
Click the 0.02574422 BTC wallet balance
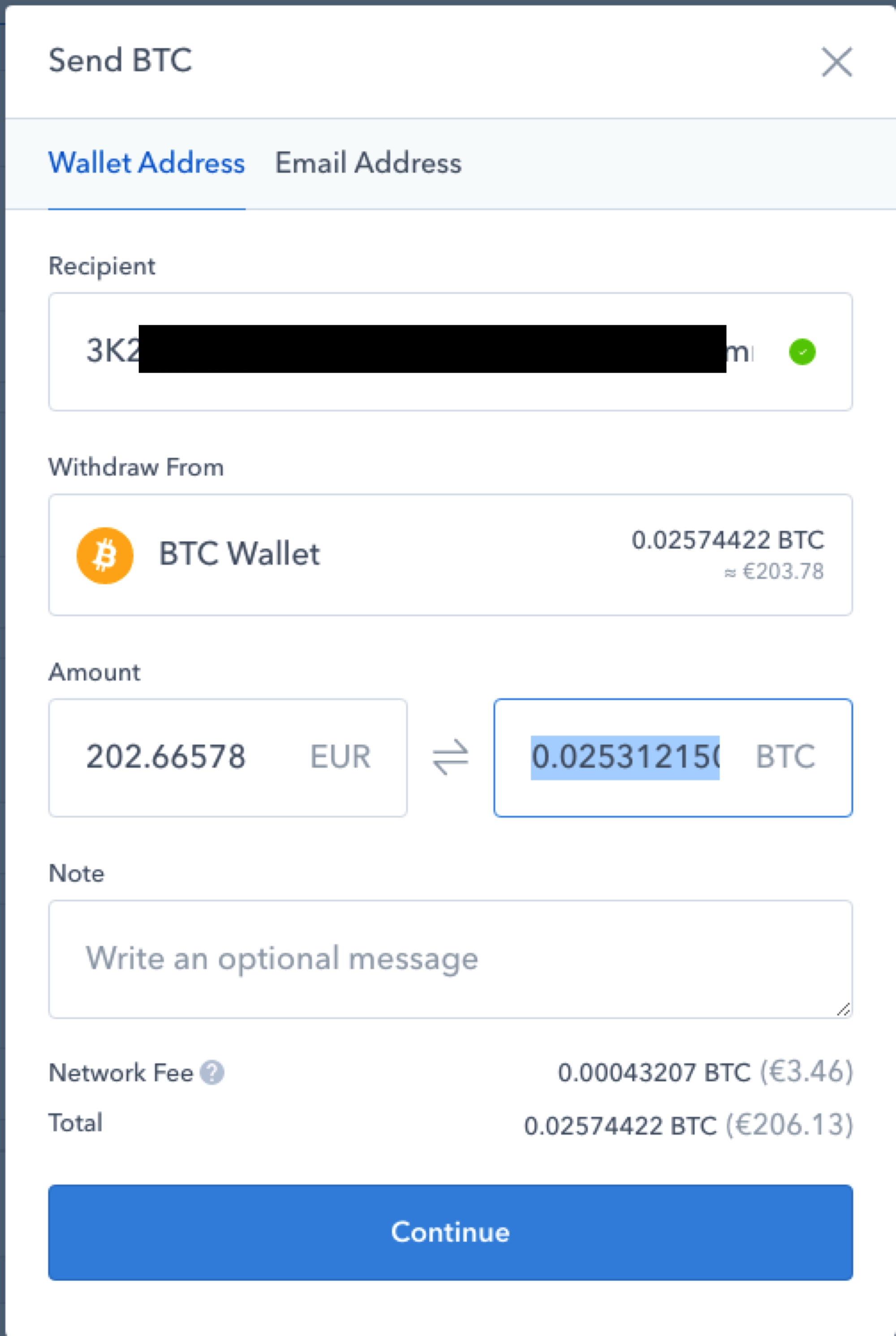pos(728,540)
